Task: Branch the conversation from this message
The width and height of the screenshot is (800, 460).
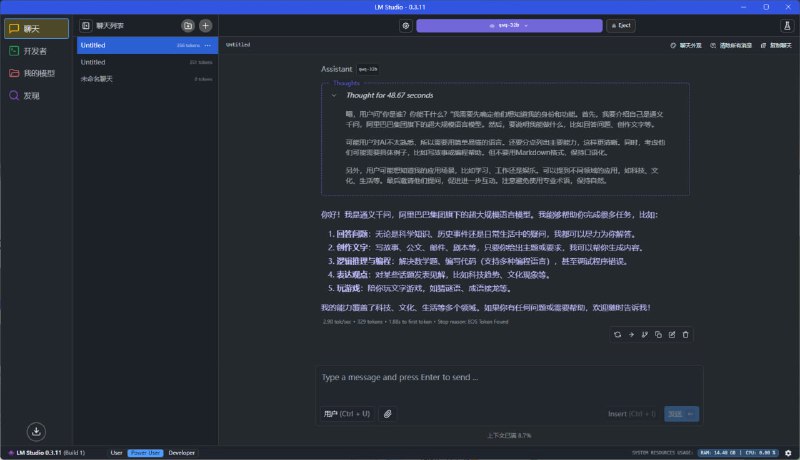Action: click(x=645, y=335)
